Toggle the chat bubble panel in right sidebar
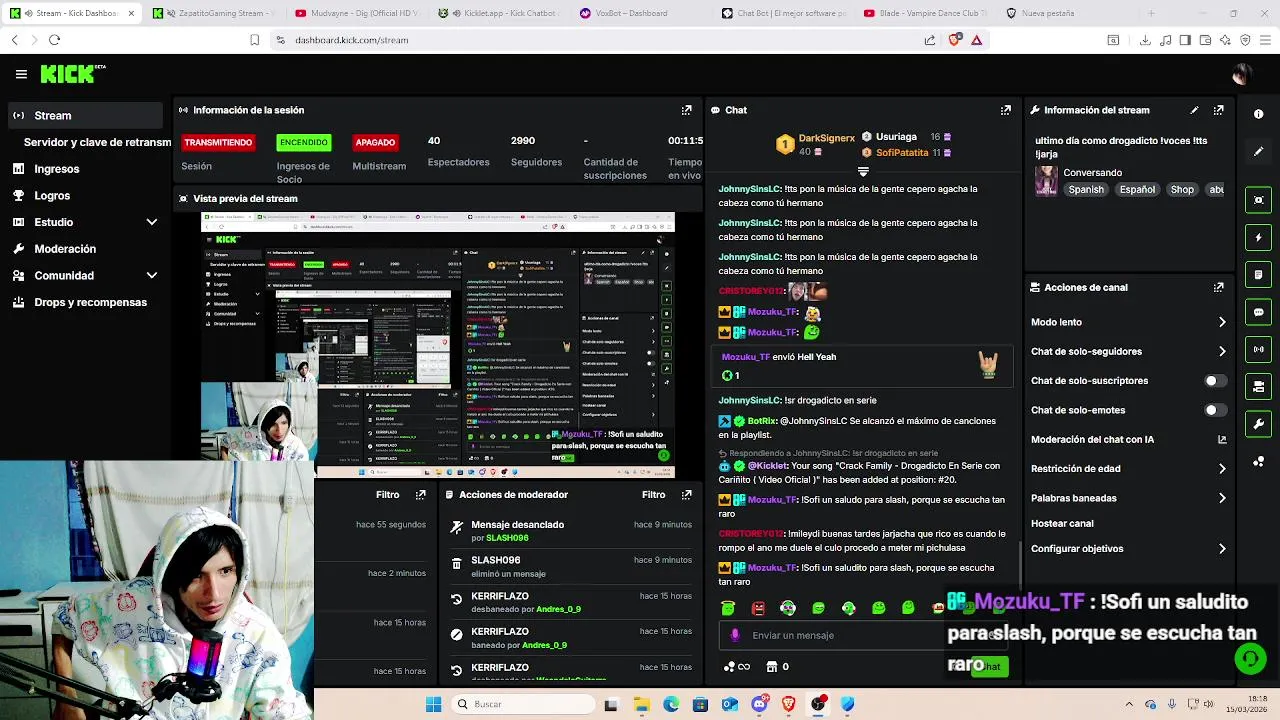This screenshot has width=1280, height=720. point(1259,312)
